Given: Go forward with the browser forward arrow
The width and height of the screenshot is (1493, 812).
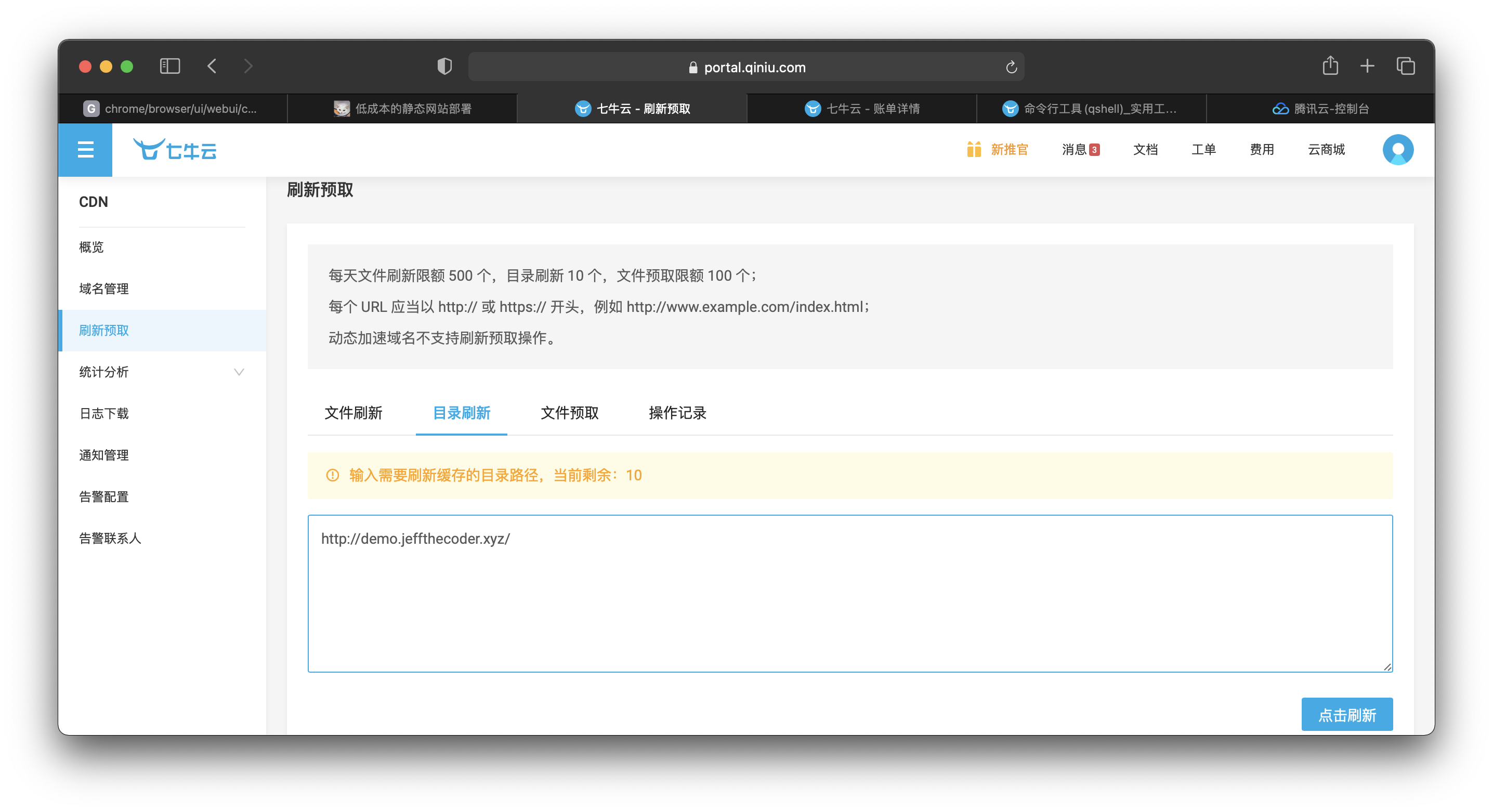Looking at the screenshot, I should click(248, 66).
